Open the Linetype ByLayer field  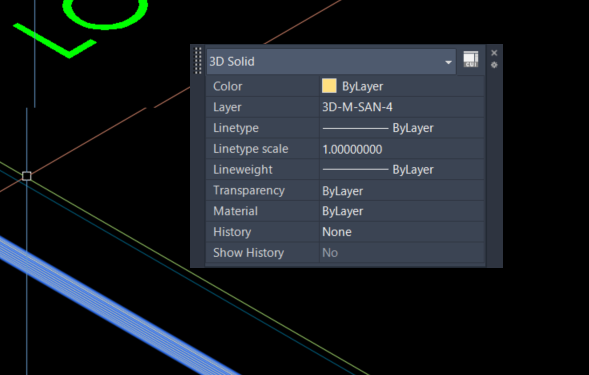tap(402, 128)
